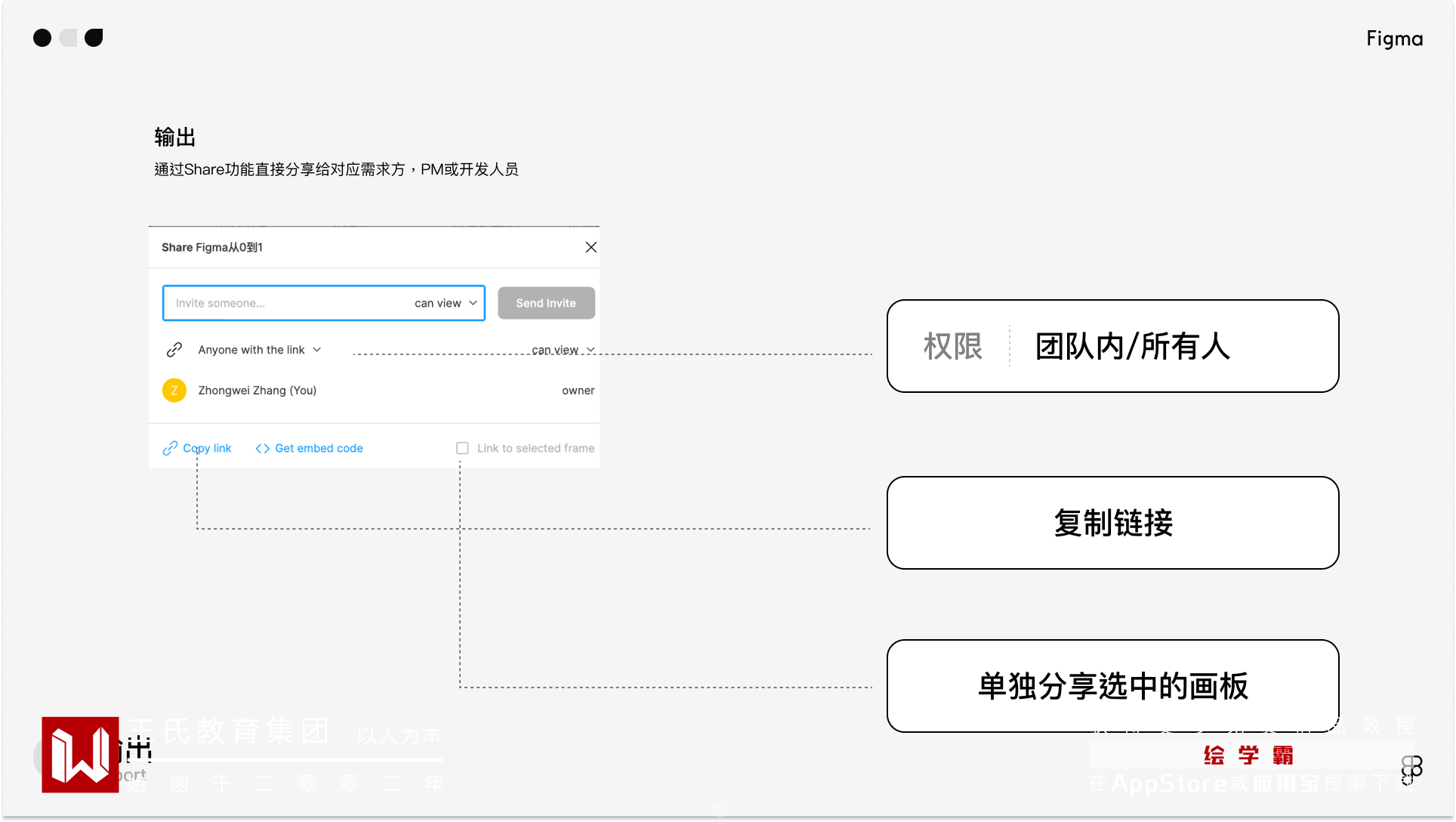Click the Copy link text
The image size is (1456, 822).
(x=207, y=449)
